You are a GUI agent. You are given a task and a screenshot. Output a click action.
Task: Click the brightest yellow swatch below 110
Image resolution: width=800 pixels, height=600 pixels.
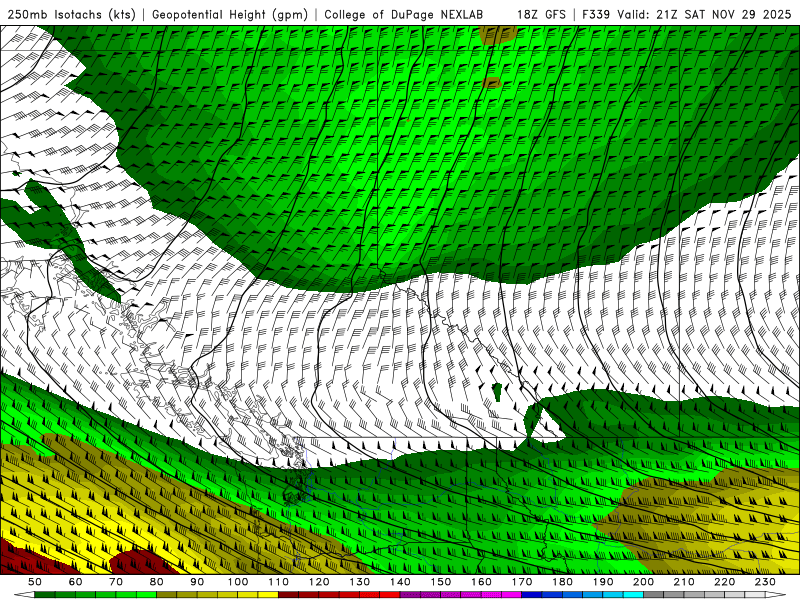[268, 595]
